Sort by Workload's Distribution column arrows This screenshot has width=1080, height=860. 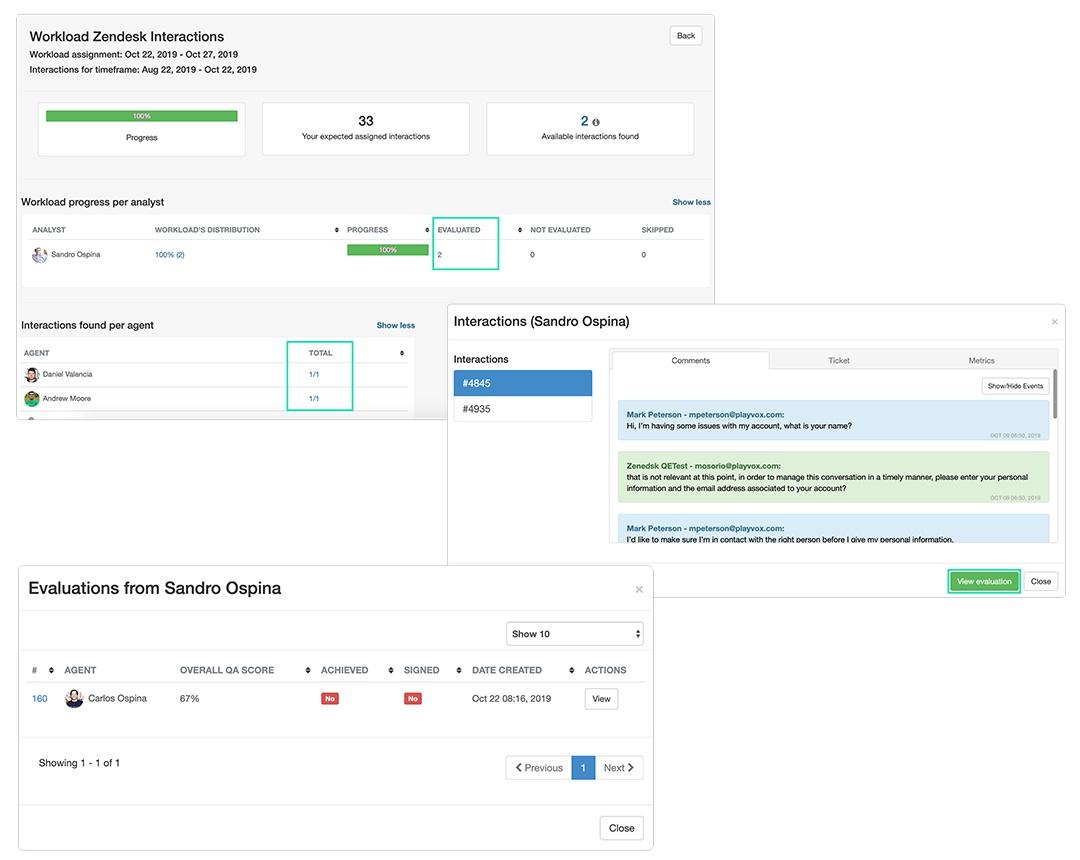click(336, 230)
